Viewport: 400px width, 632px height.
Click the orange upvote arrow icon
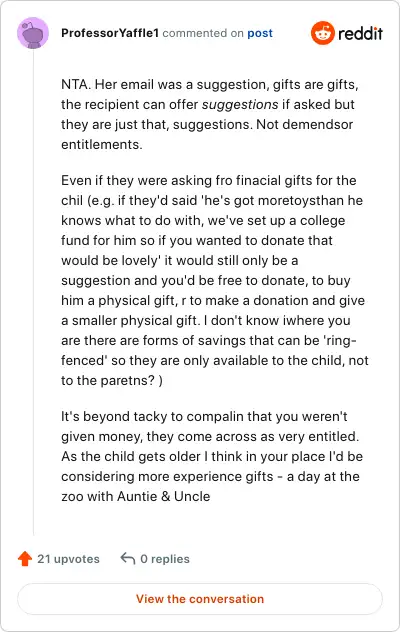tap(25, 559)
